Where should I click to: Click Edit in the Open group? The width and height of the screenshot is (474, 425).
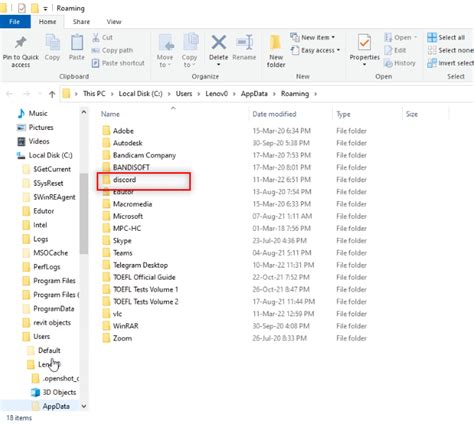395,50
